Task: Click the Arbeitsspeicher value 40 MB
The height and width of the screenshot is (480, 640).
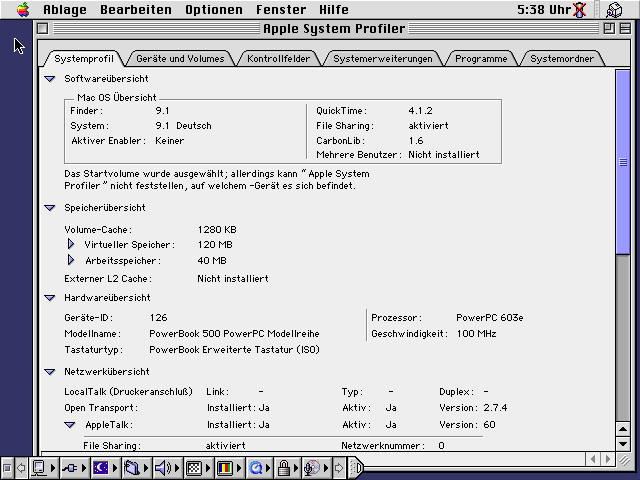Action: click(211, 261)
